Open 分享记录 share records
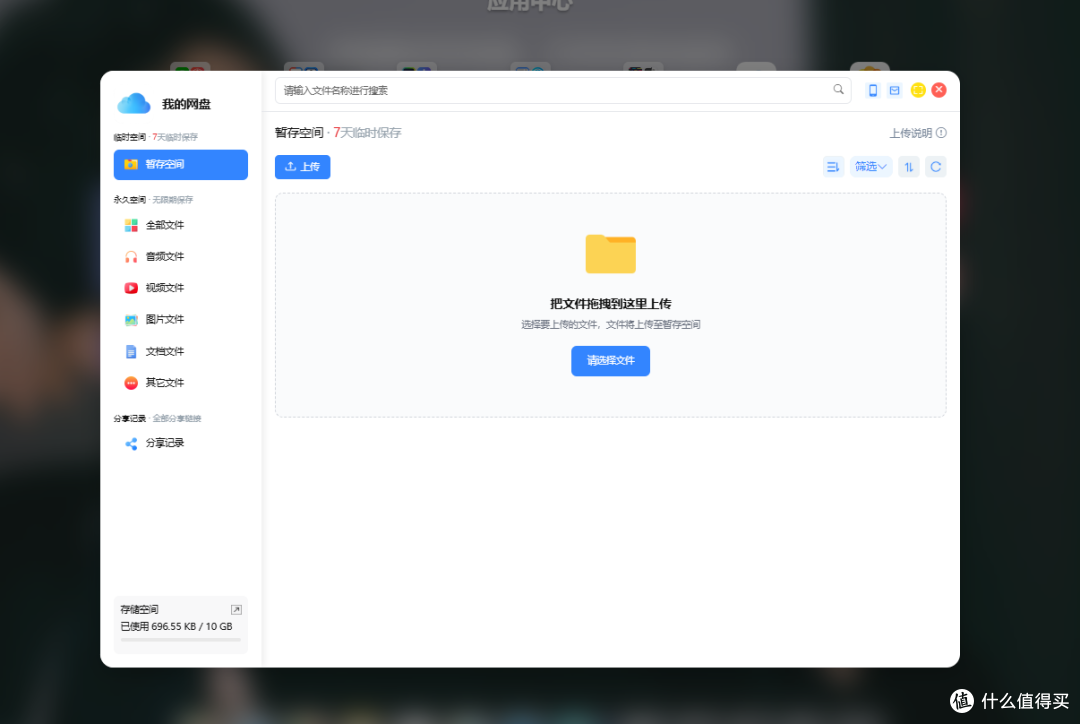Viewport: 1080px width, 724px height. pos(180,443)
